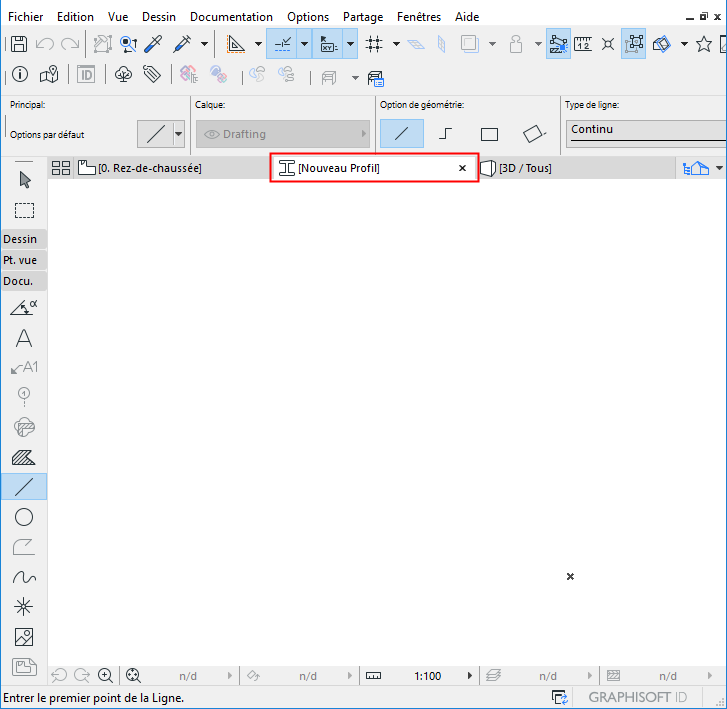Select the Fill hatch tool
The image size is (727, 709).
(x=24, y=458)
